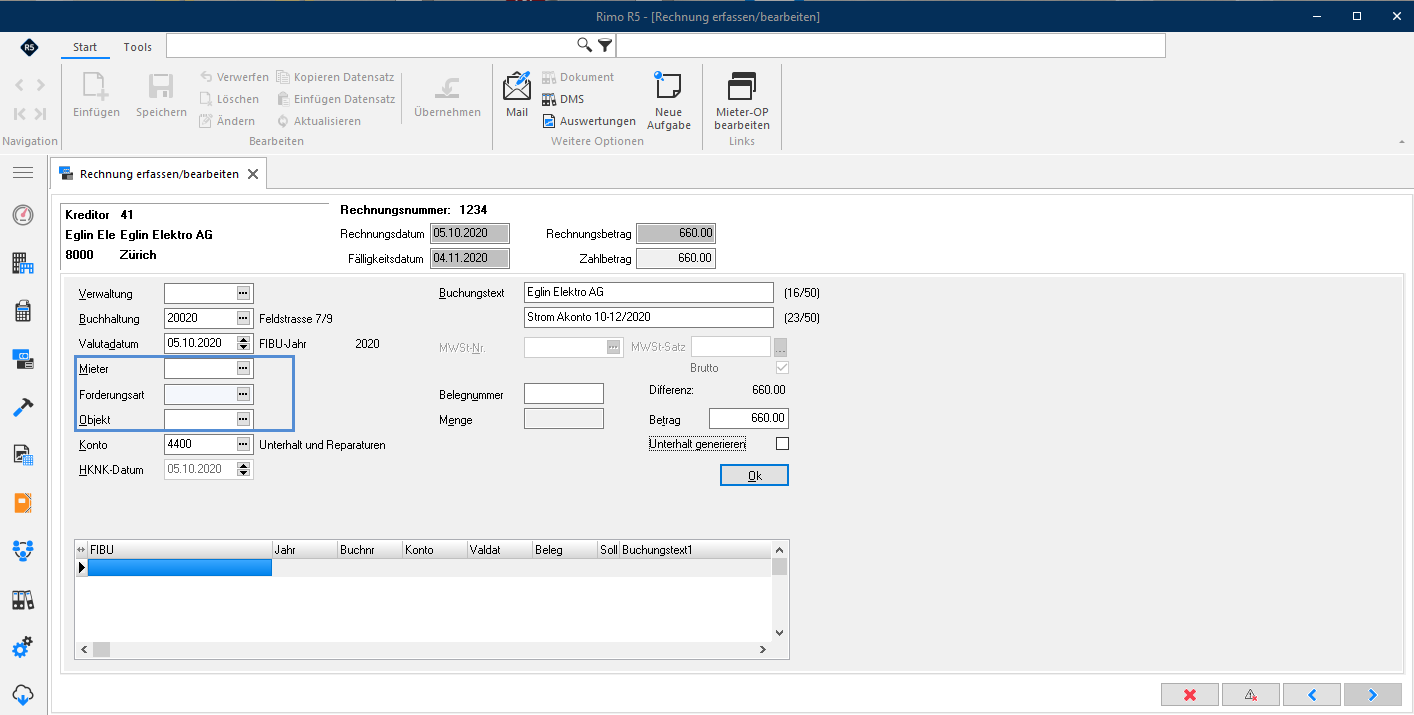This screenshot has height=715, width=1414.
Task: Click the search magnifier icon
Action: (x=585, y=45)
